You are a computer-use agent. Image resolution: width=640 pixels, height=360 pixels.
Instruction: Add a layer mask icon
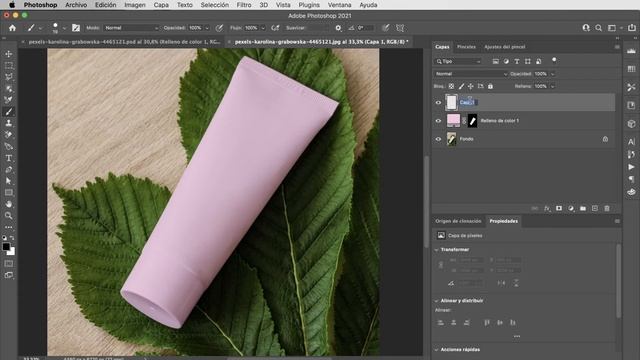(559, 208)
